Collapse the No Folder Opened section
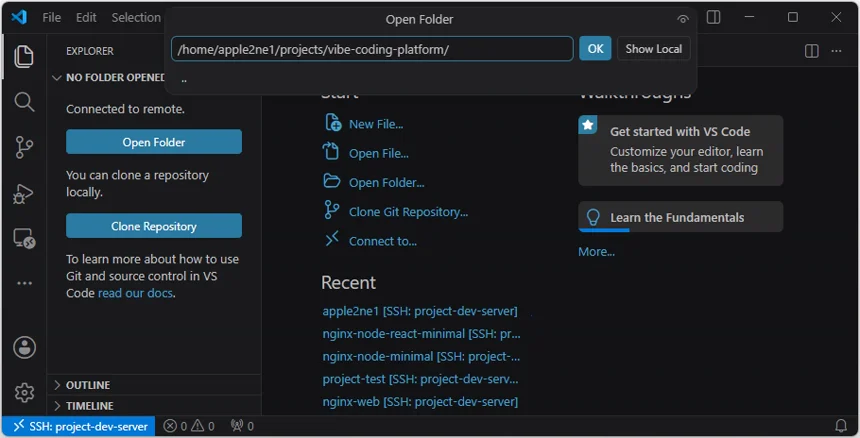 (108, 78)
